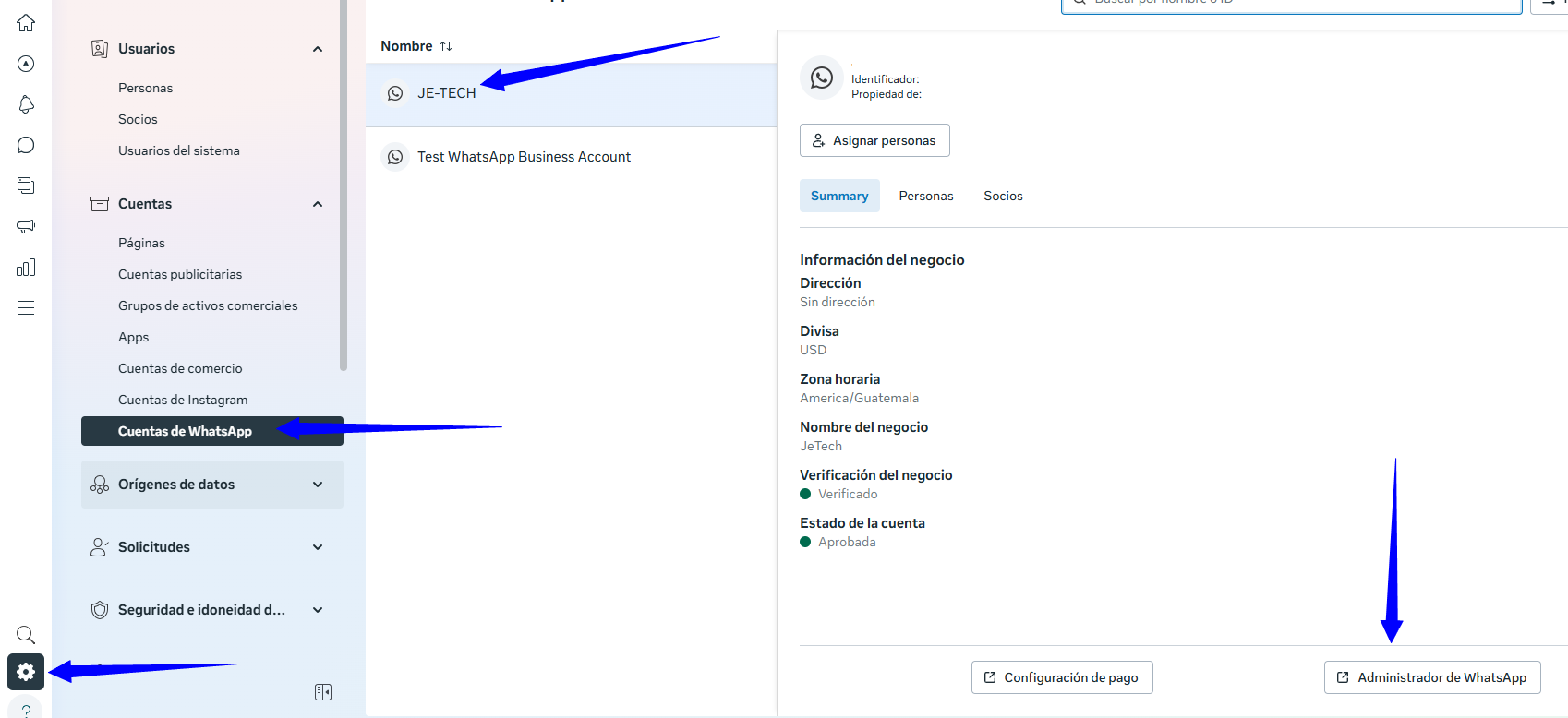Open Grupos de activos comerciales

click(208, 305)
